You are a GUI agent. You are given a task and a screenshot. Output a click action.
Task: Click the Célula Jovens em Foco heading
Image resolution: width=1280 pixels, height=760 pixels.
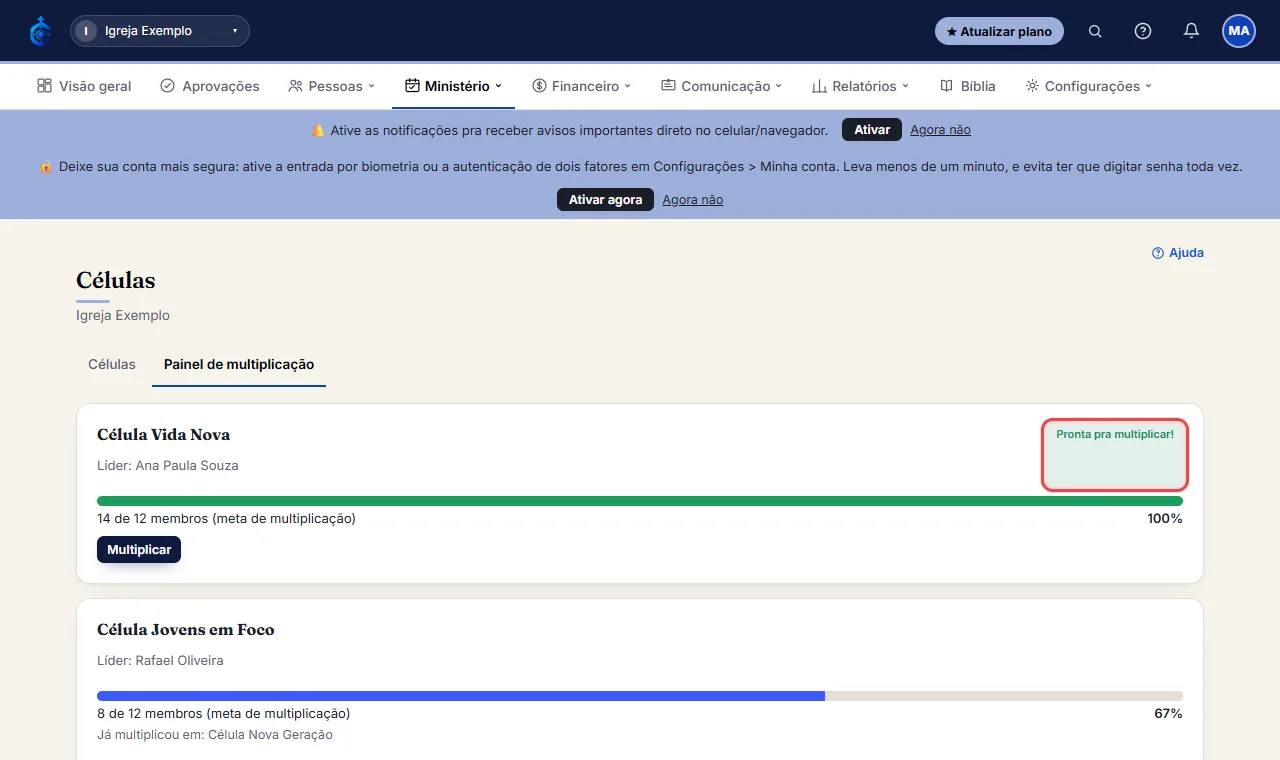pyautogui.click(x=186, y=630)
